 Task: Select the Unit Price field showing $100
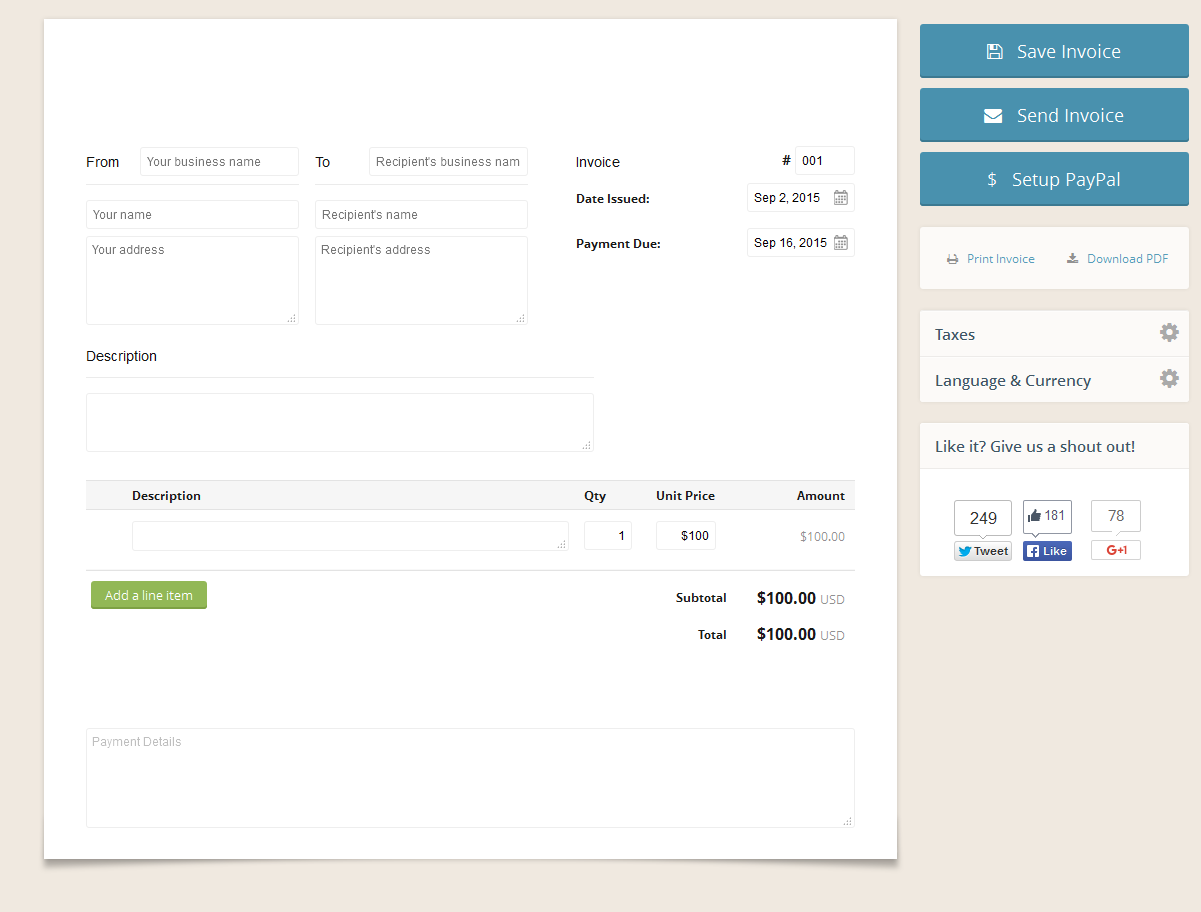point(685,535)
